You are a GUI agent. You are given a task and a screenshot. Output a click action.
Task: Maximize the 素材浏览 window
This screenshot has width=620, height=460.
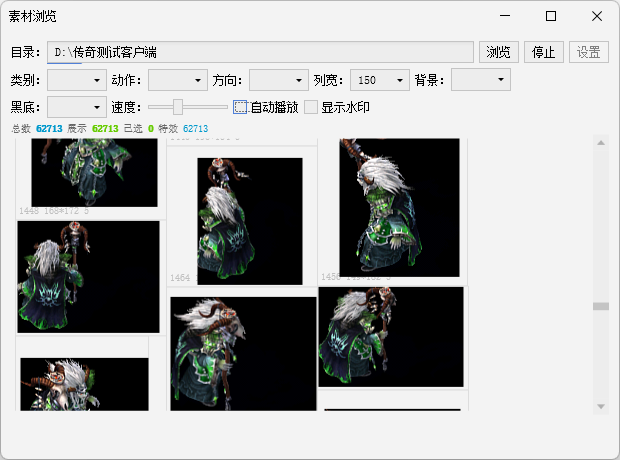(551, 16)
